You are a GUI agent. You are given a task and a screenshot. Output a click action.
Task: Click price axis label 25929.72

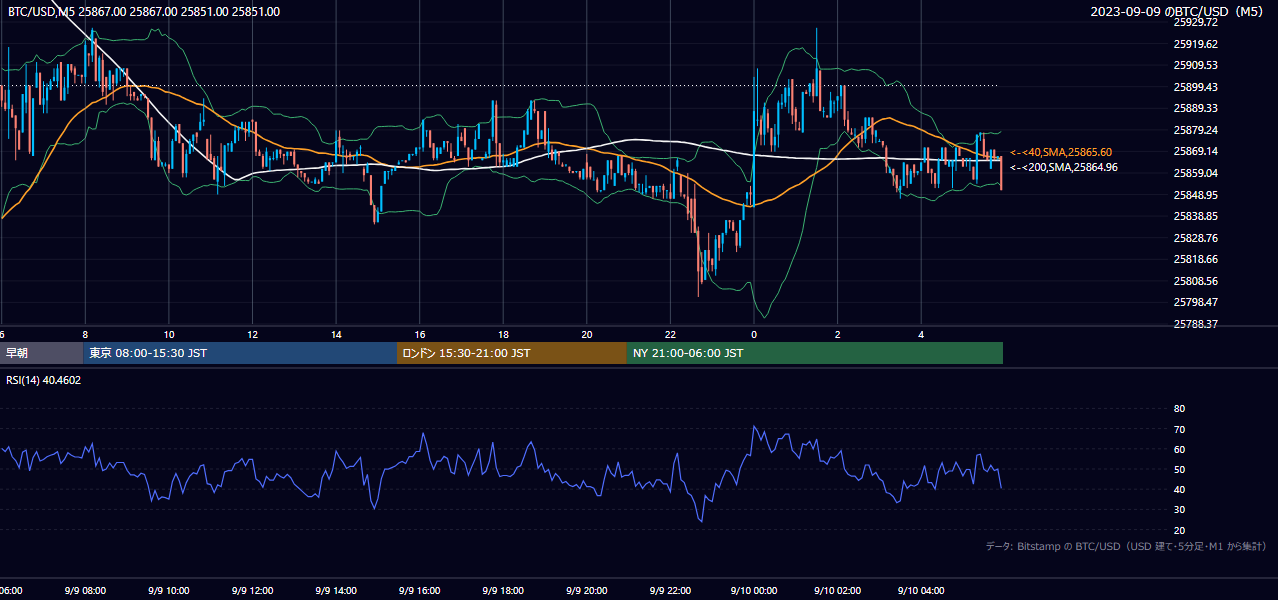coord(1195,22)
